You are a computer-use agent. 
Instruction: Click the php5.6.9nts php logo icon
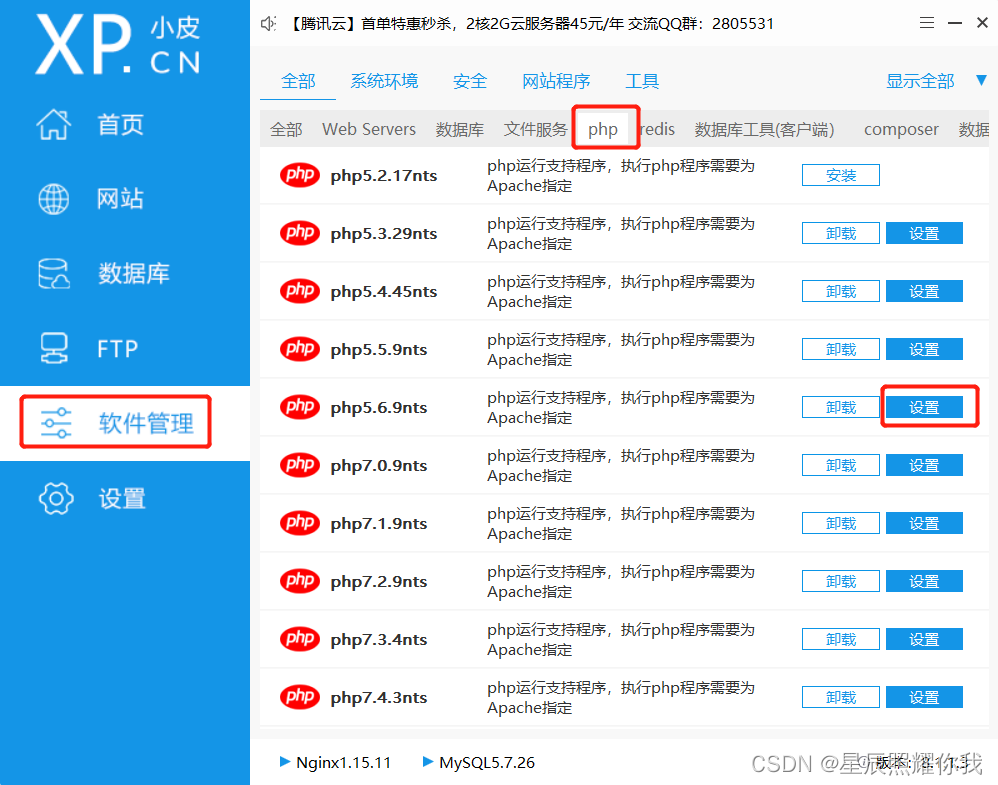tap(300, 407)
